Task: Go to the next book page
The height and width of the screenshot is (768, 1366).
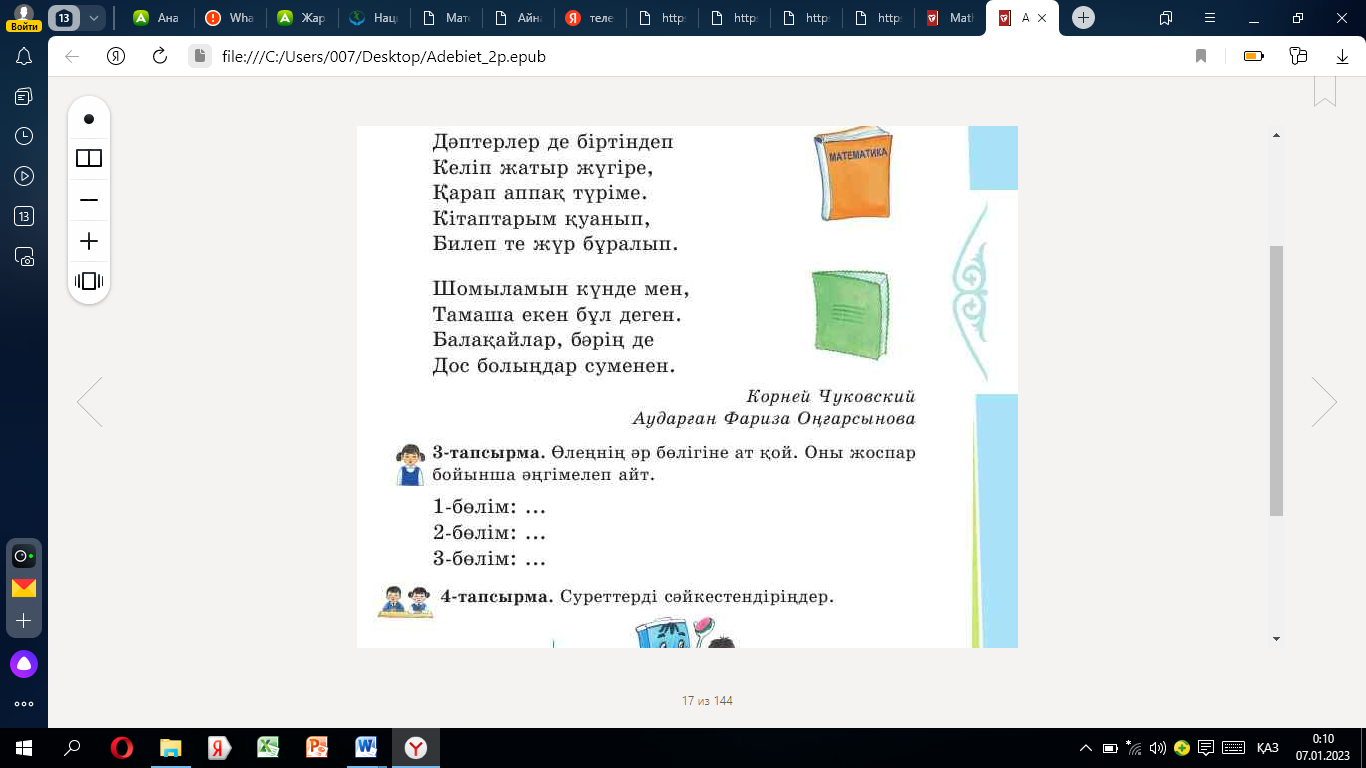Action: click(1324, 402)
